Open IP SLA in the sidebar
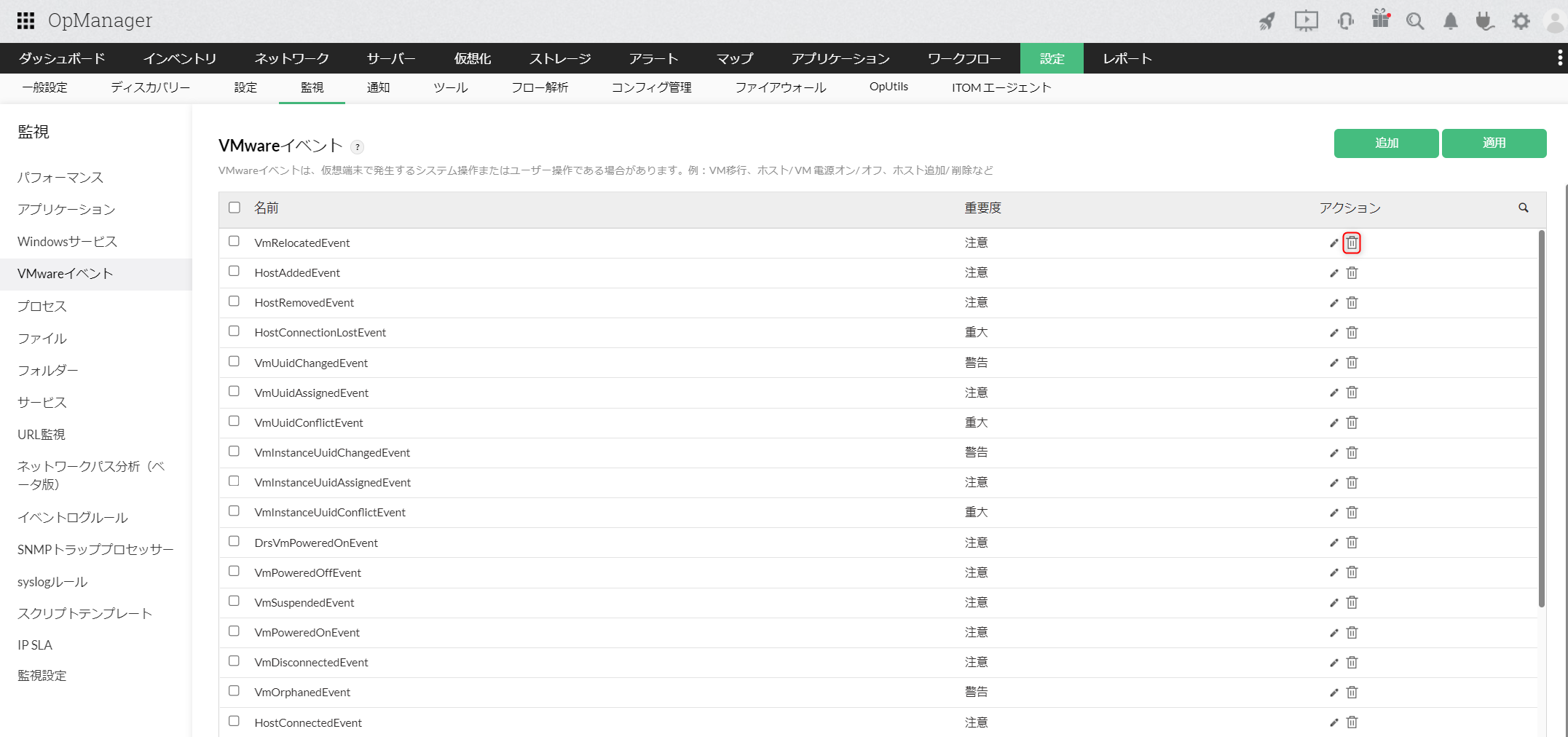 pyautogui.click(x=35, y=645)
